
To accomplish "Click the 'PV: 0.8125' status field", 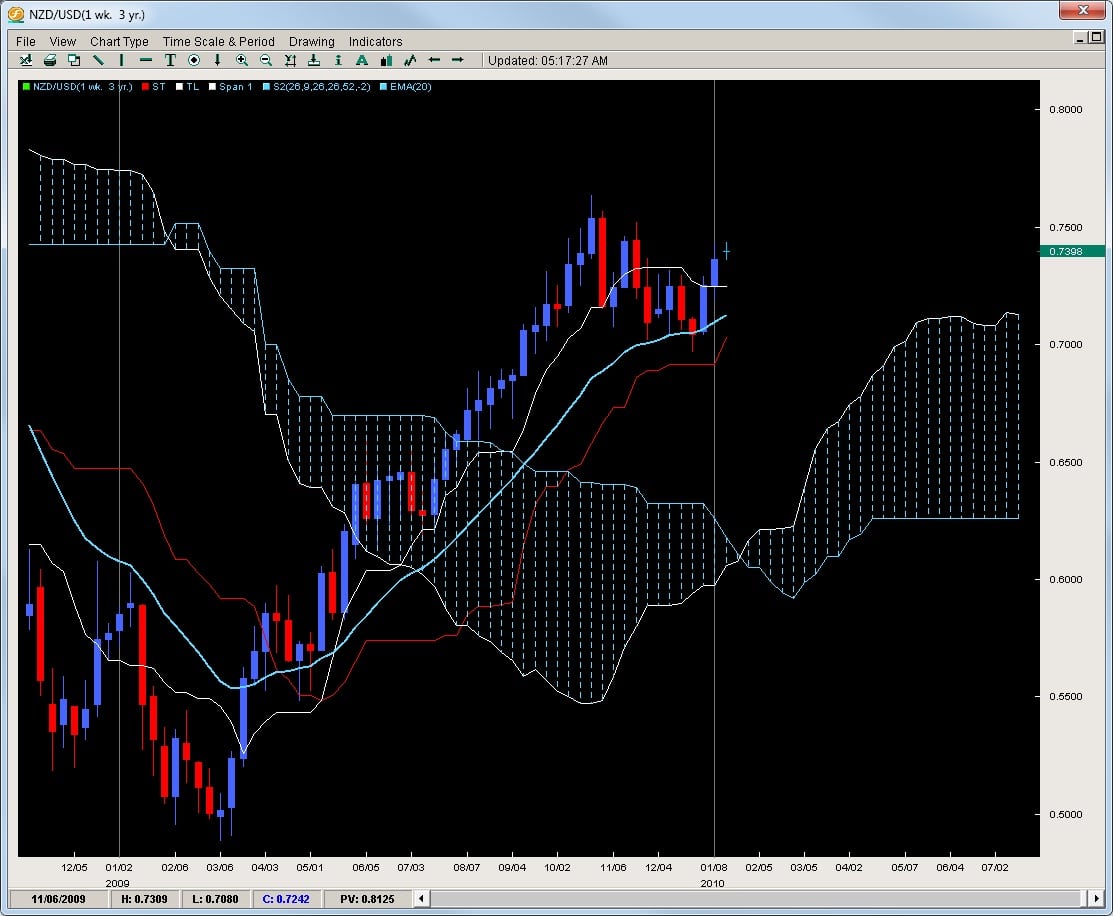I will (367, 899).
